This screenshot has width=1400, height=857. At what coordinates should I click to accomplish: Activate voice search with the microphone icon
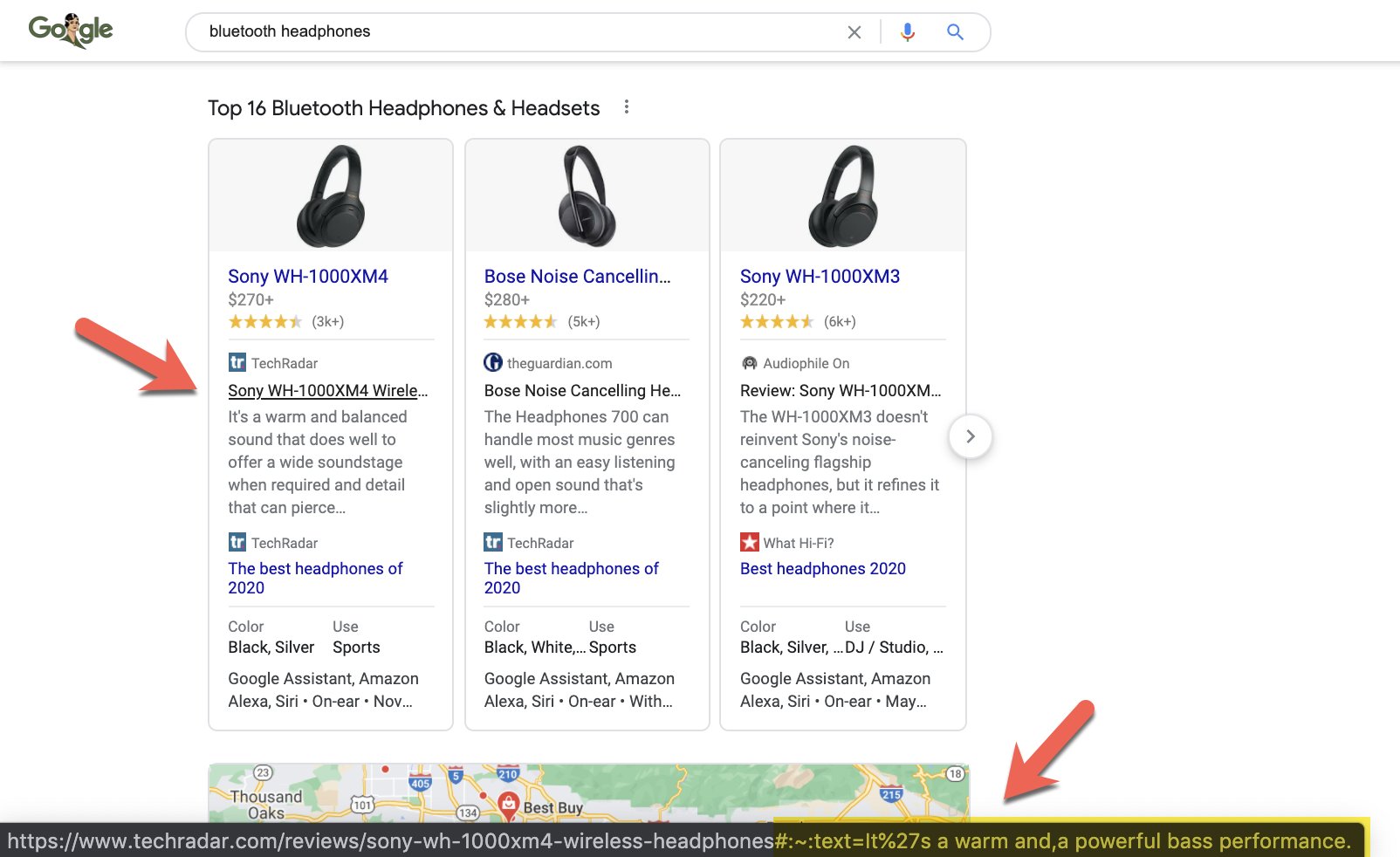click(x=907, y=31)
